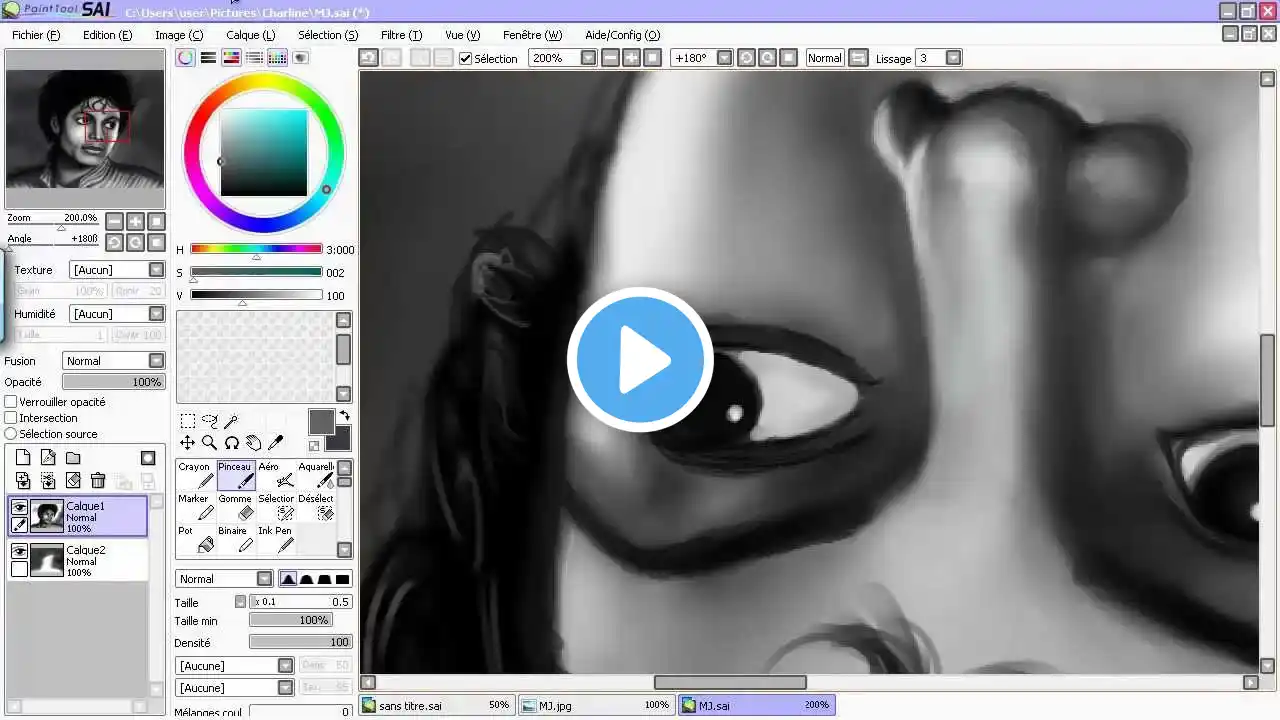The width and height of the screenshot is (1280, 720).
Task: Adjust the Hue slider
Action: pyautogui.click(x=256, y=249)
